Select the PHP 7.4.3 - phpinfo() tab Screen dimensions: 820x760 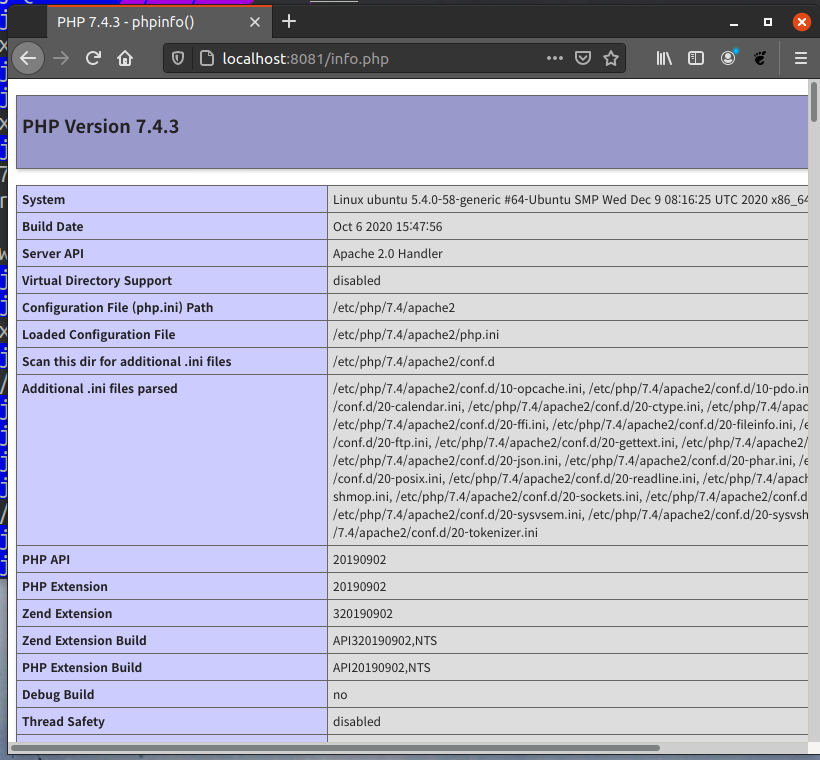[159, 22]
